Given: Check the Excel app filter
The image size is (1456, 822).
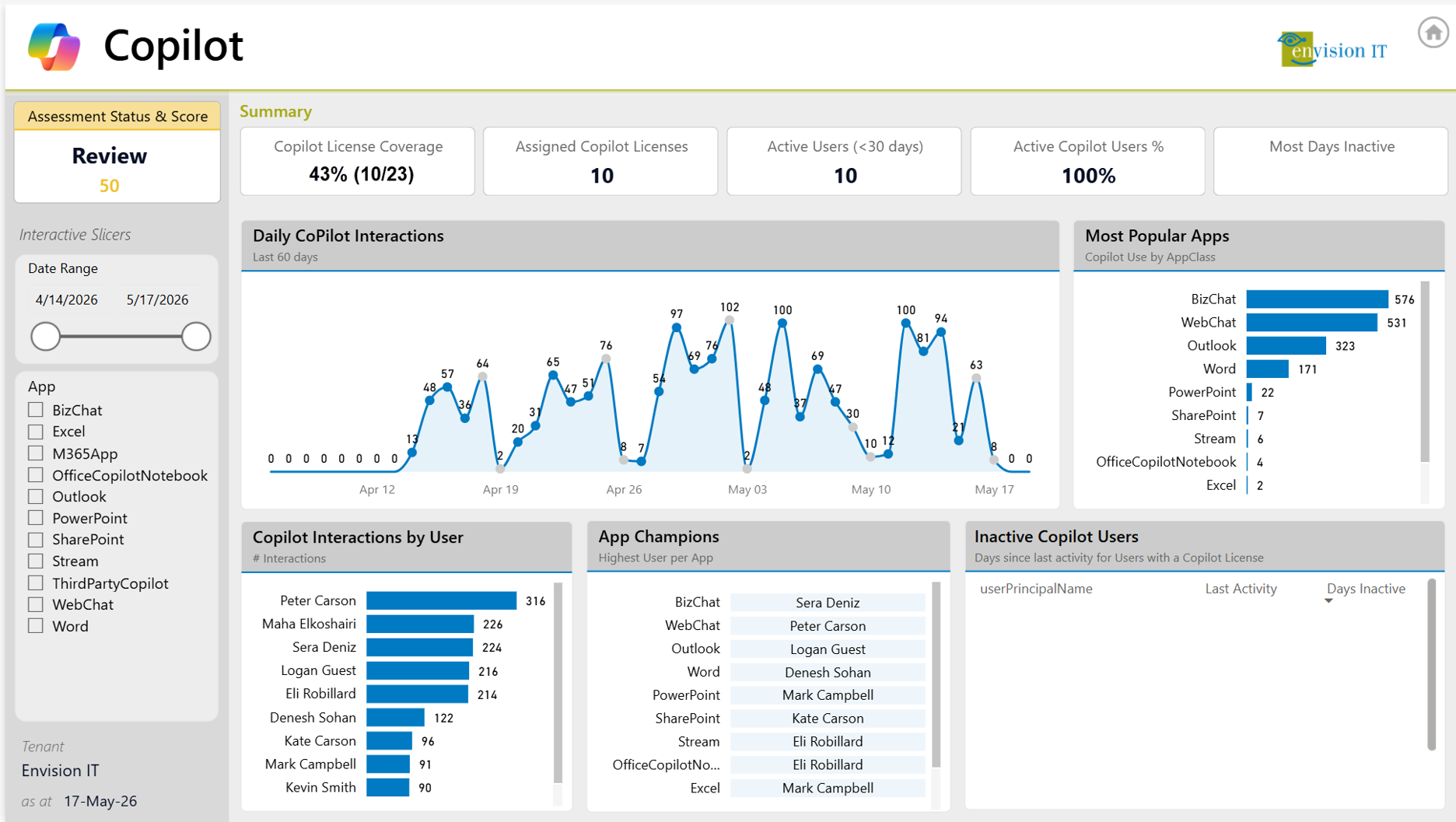Looking at the screenshot, I should (36, 432).
